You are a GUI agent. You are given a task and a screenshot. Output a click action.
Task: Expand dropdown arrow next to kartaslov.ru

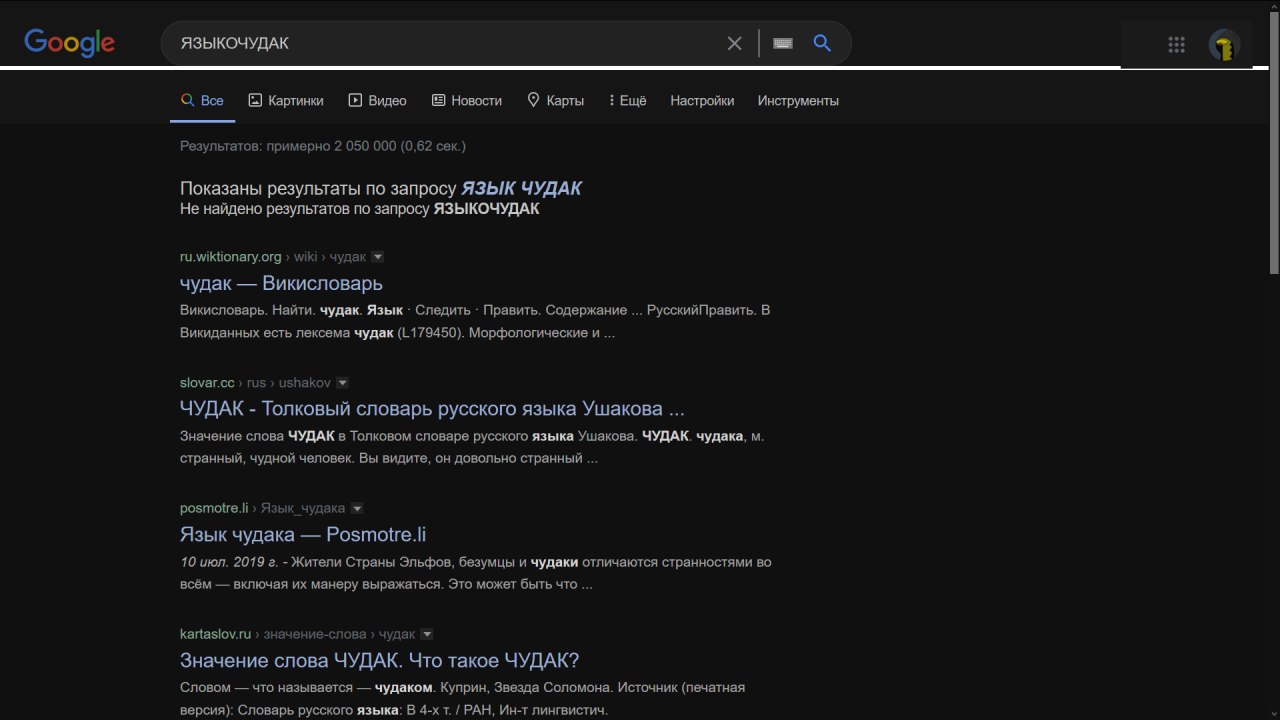[x=427, y=635]
